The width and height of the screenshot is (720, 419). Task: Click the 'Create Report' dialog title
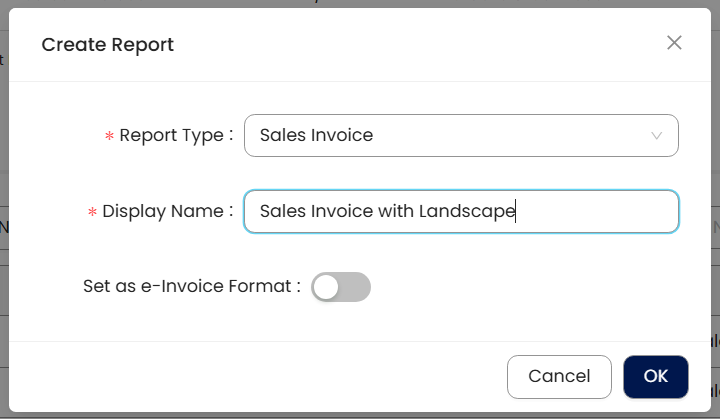point(107,44)
